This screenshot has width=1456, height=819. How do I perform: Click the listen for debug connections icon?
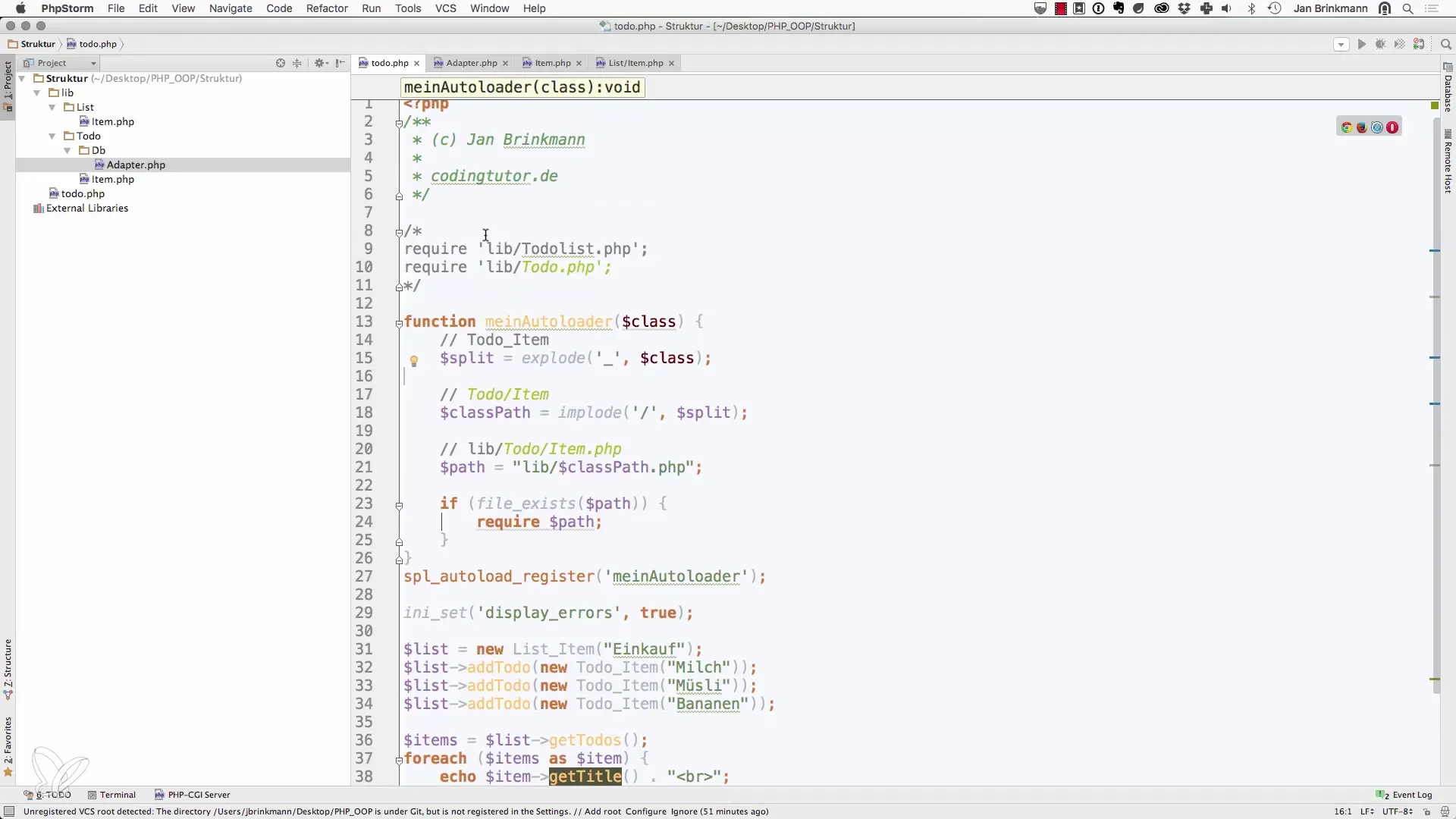1419,45
